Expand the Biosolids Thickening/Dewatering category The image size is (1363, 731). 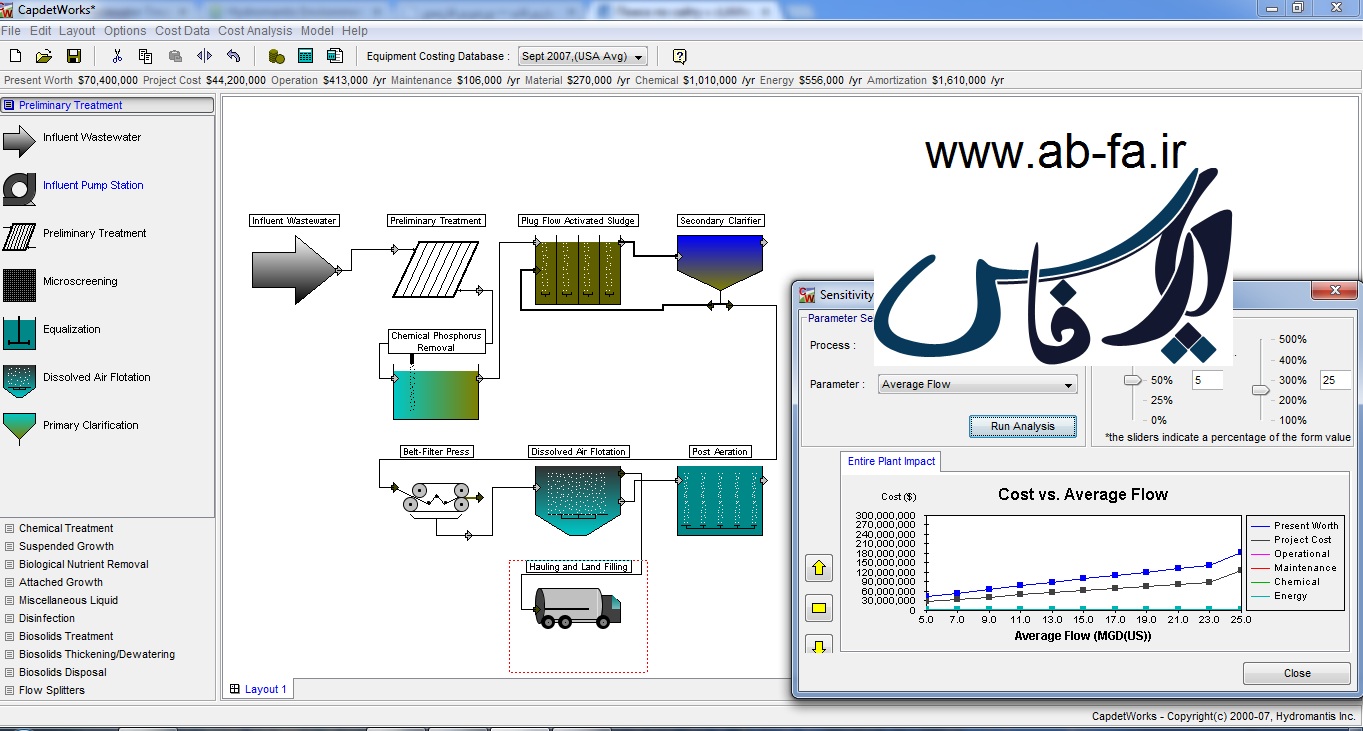click(x=97, y=654)
